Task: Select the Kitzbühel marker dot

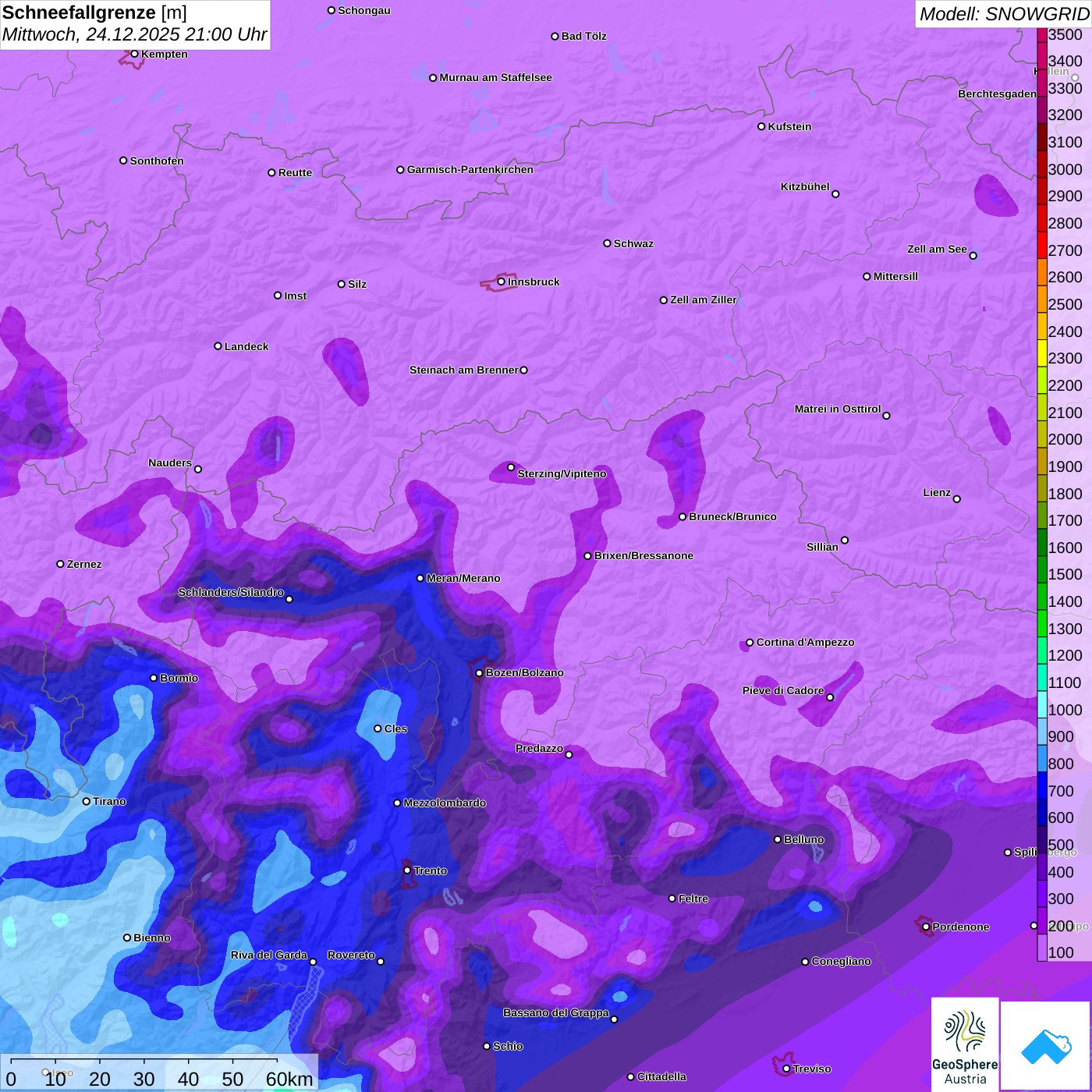Action: tap(835, 194)
